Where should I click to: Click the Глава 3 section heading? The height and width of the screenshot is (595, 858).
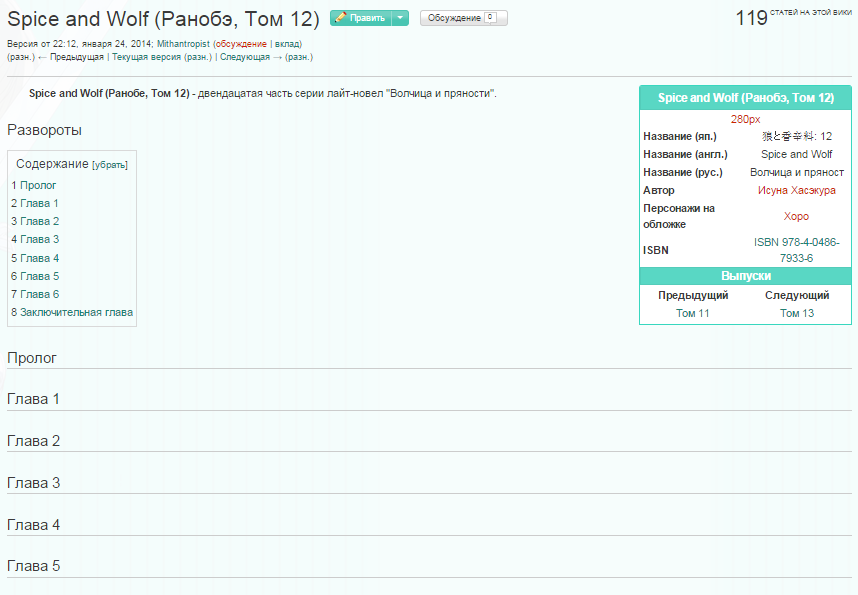33,483
